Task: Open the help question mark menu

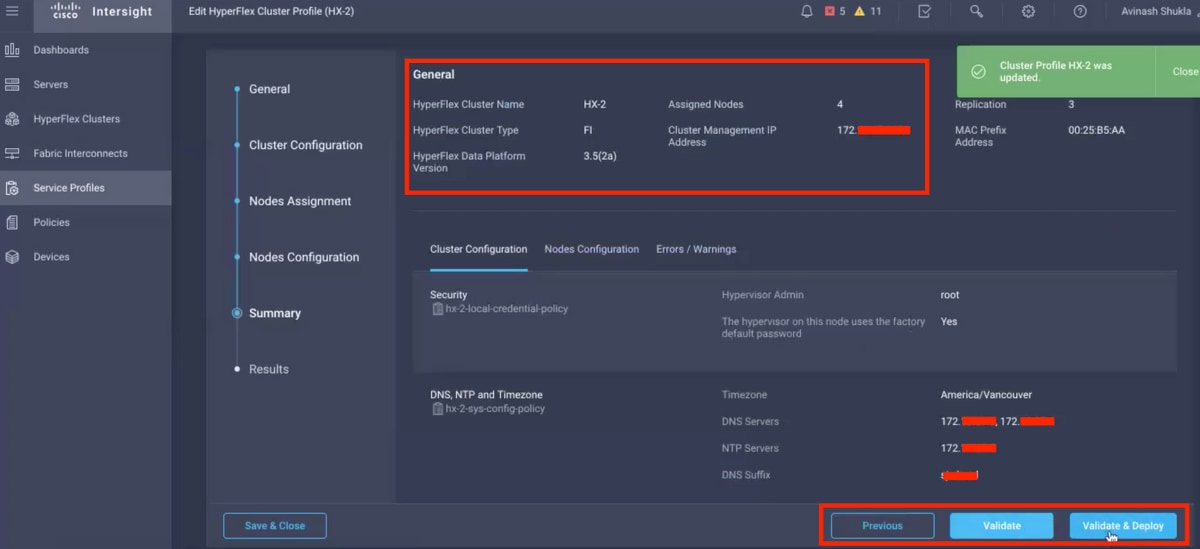Action: [1080, 11]
